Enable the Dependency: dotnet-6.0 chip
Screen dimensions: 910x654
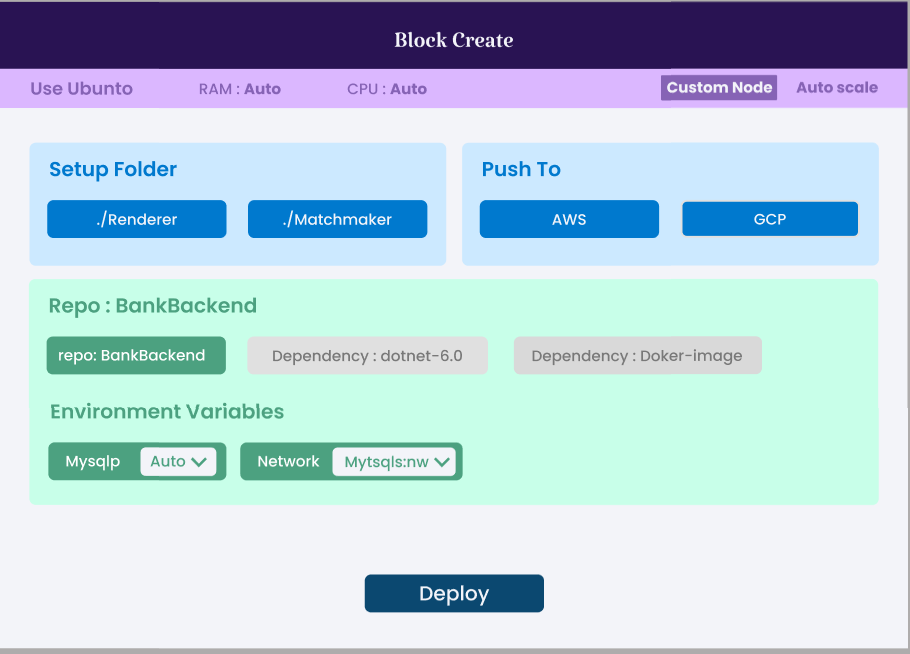(x=367, y=355)
